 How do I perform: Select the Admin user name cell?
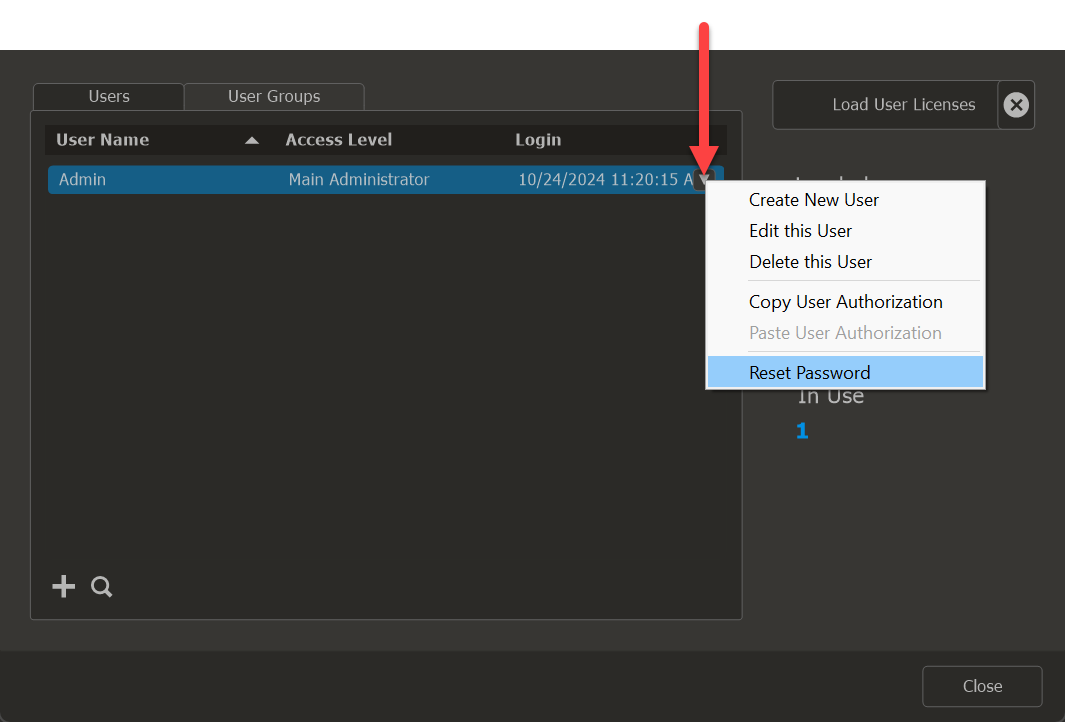pyautogui.click(x=82, y=179)
